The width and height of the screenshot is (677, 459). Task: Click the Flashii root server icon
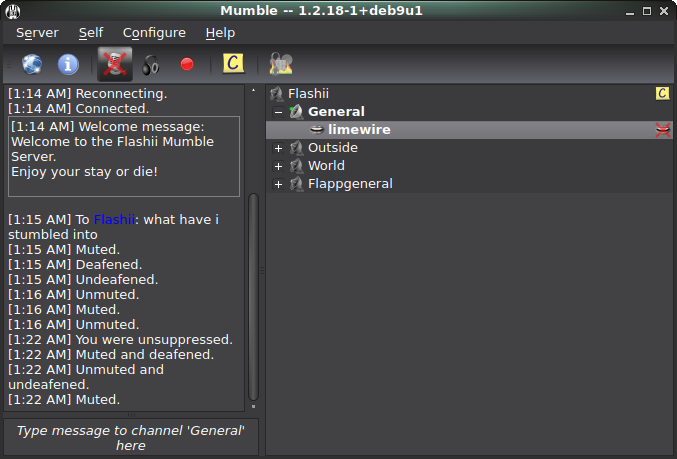pyautogui.click(x=276, y=94)
